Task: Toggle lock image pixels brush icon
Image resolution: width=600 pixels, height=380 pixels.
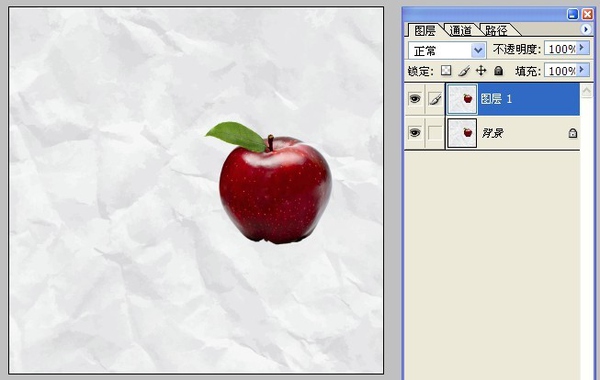Action: [464, 71]
